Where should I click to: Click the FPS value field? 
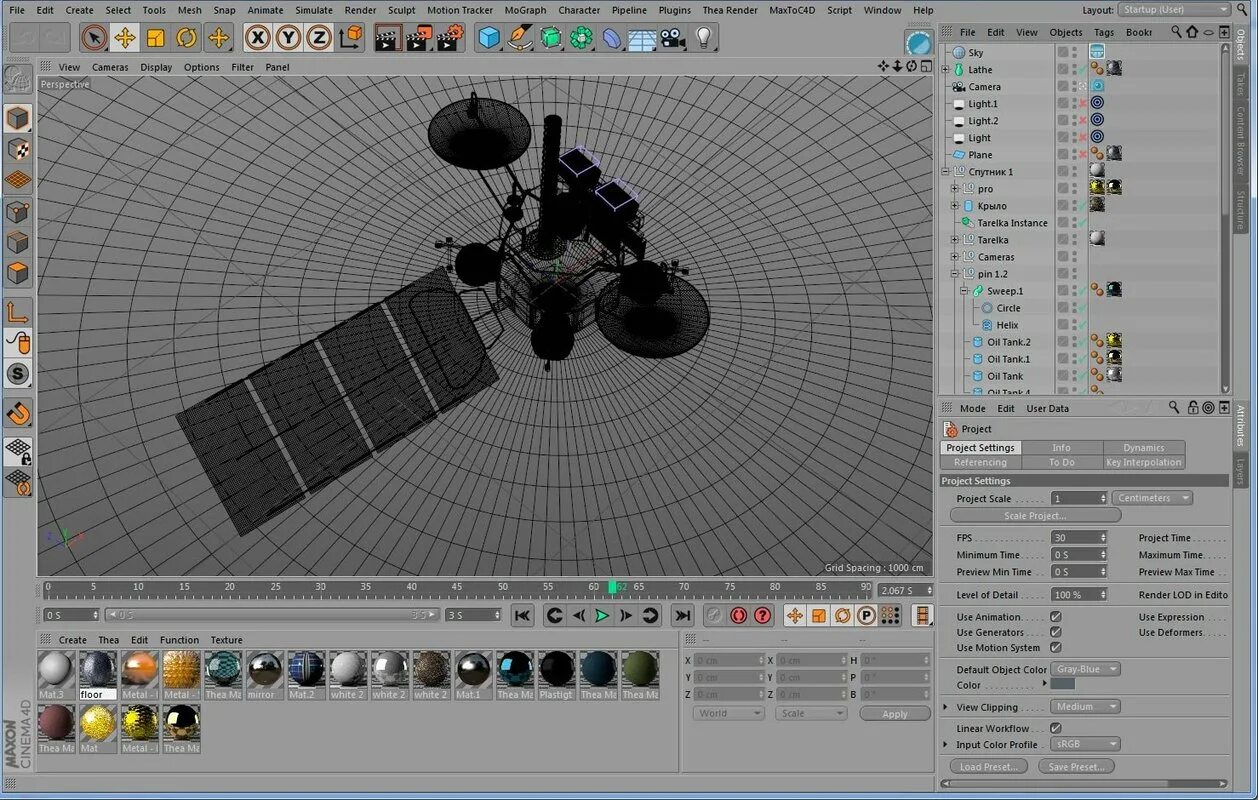(1078, 538)
